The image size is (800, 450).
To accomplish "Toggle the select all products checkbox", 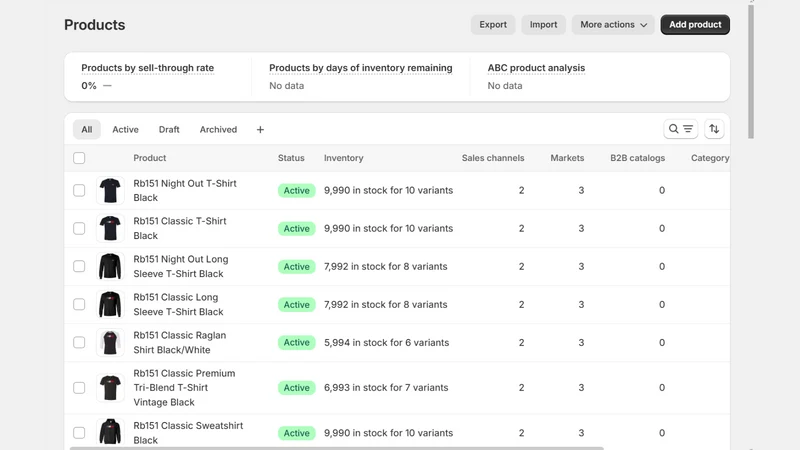I will click(79, 158).
